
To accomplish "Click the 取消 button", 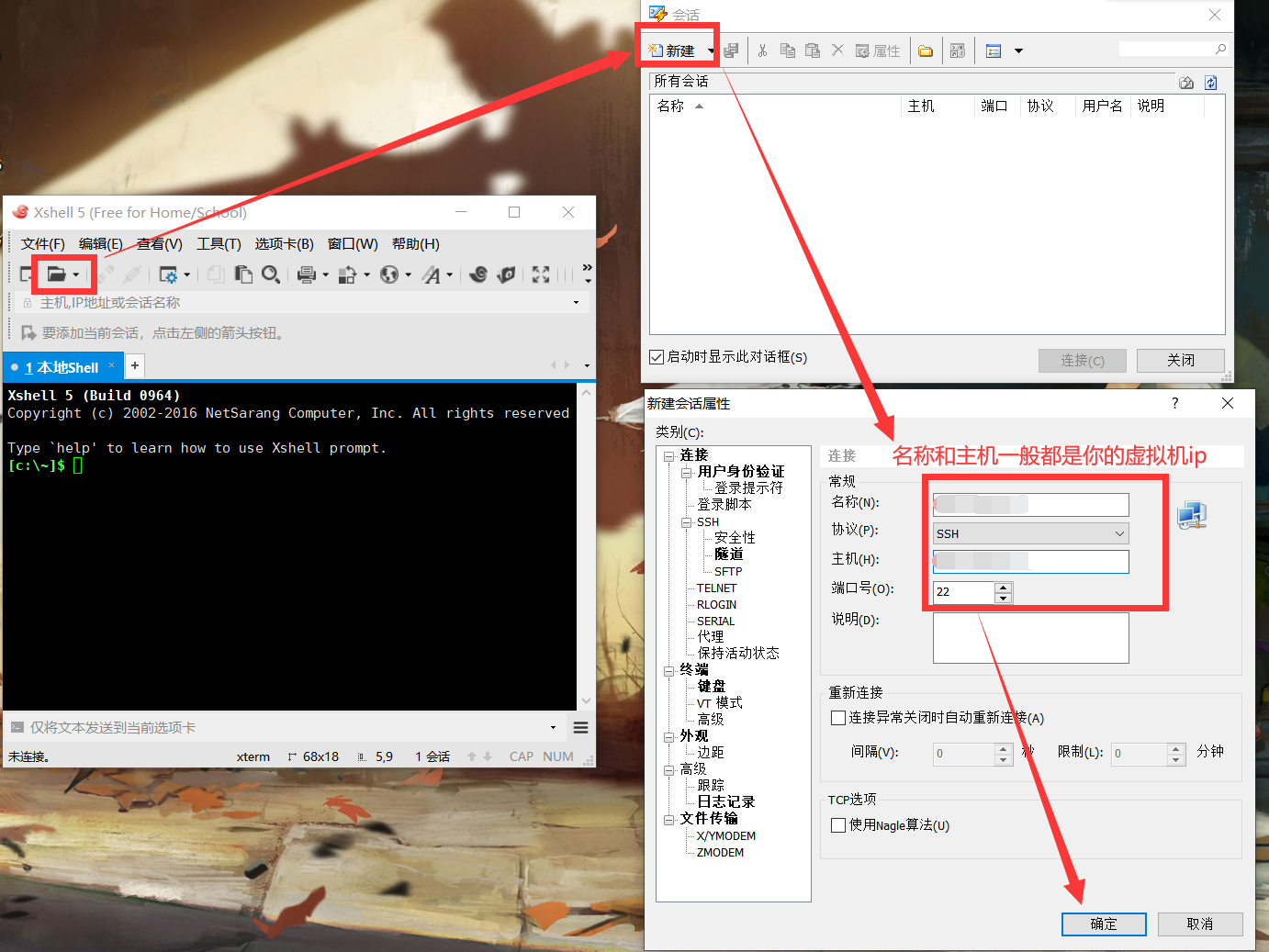I will 1200,924.
